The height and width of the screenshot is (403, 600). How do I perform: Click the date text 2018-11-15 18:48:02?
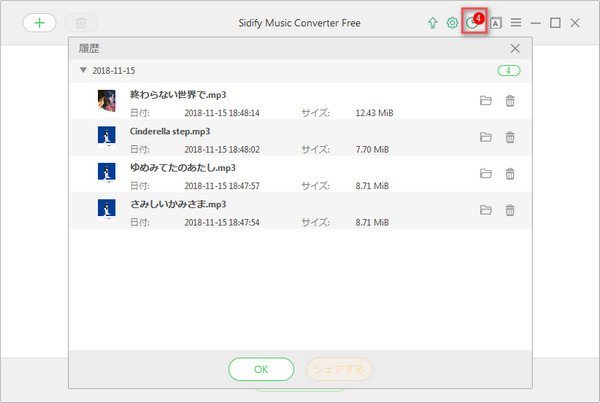pyautogui.click(x=222, y=149)
